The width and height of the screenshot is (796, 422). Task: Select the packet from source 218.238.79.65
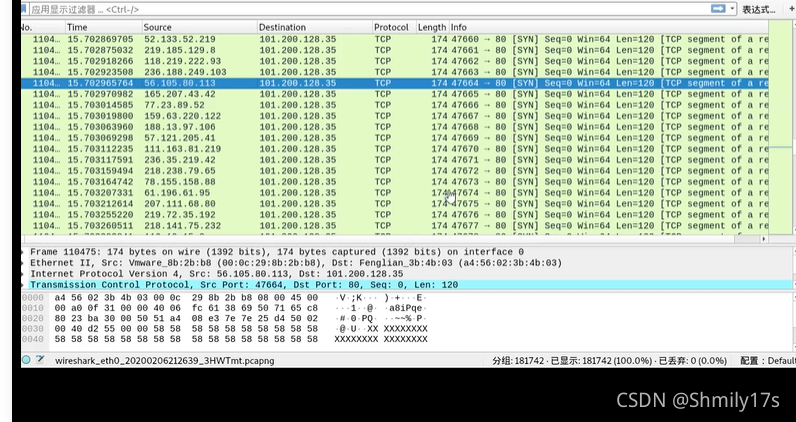coord(394,171)
